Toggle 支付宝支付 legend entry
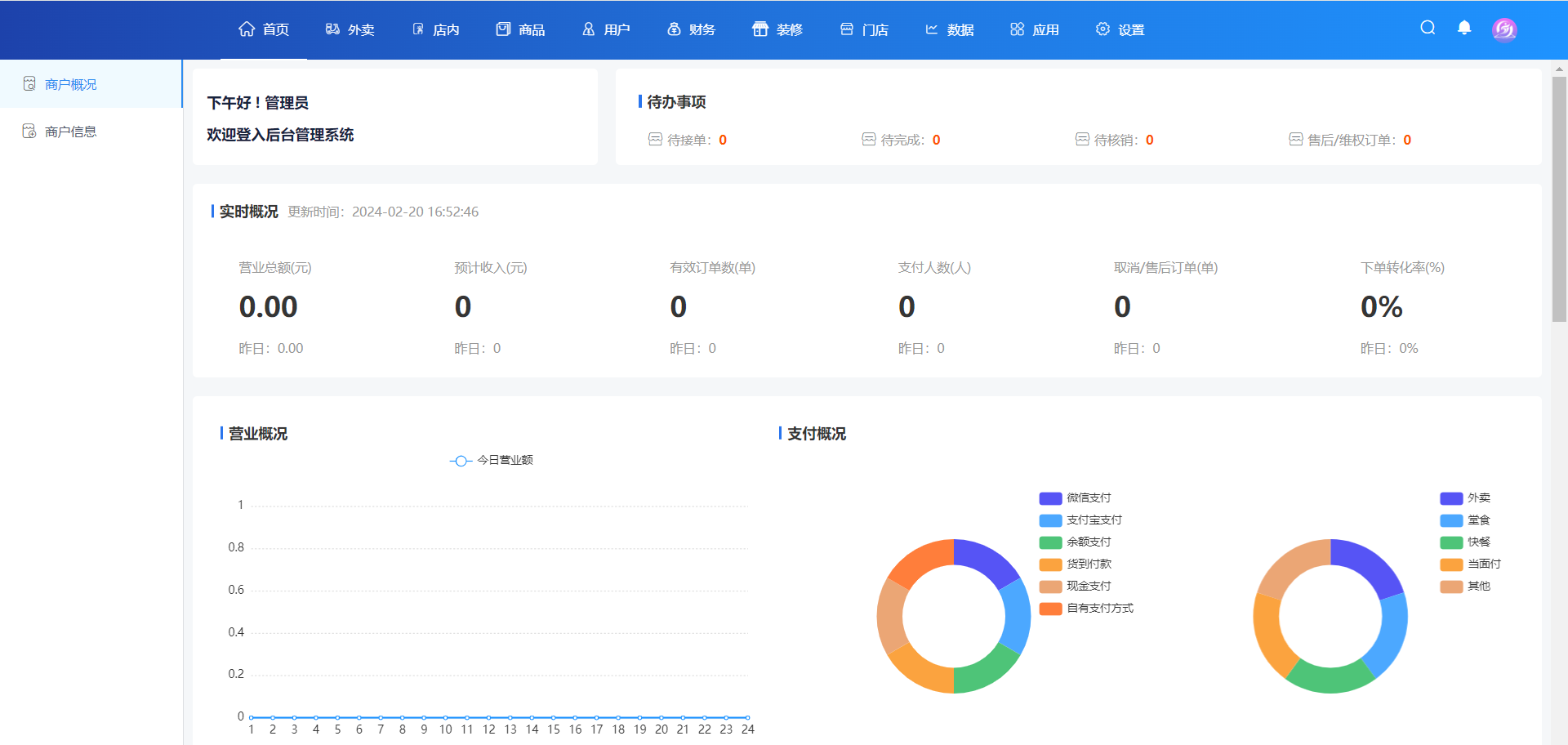Viewport: 1568px width, 745px height. 1080,520
